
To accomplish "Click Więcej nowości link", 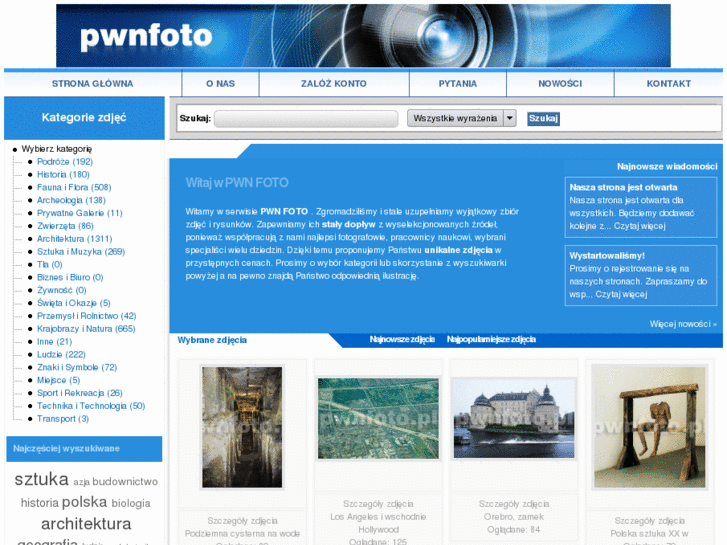I will [x=683, y=324].
